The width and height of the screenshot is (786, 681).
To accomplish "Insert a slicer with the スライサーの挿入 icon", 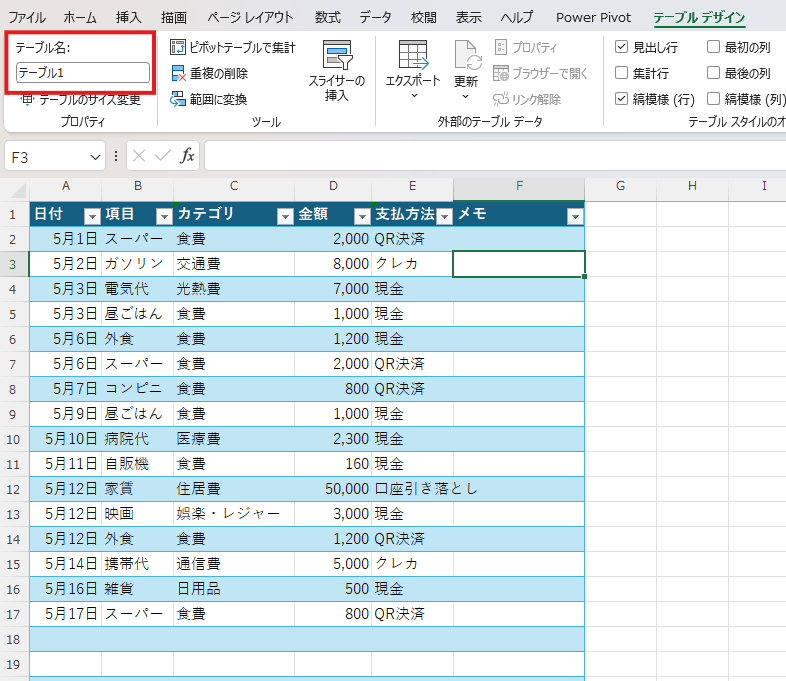I will pos(337,55).
